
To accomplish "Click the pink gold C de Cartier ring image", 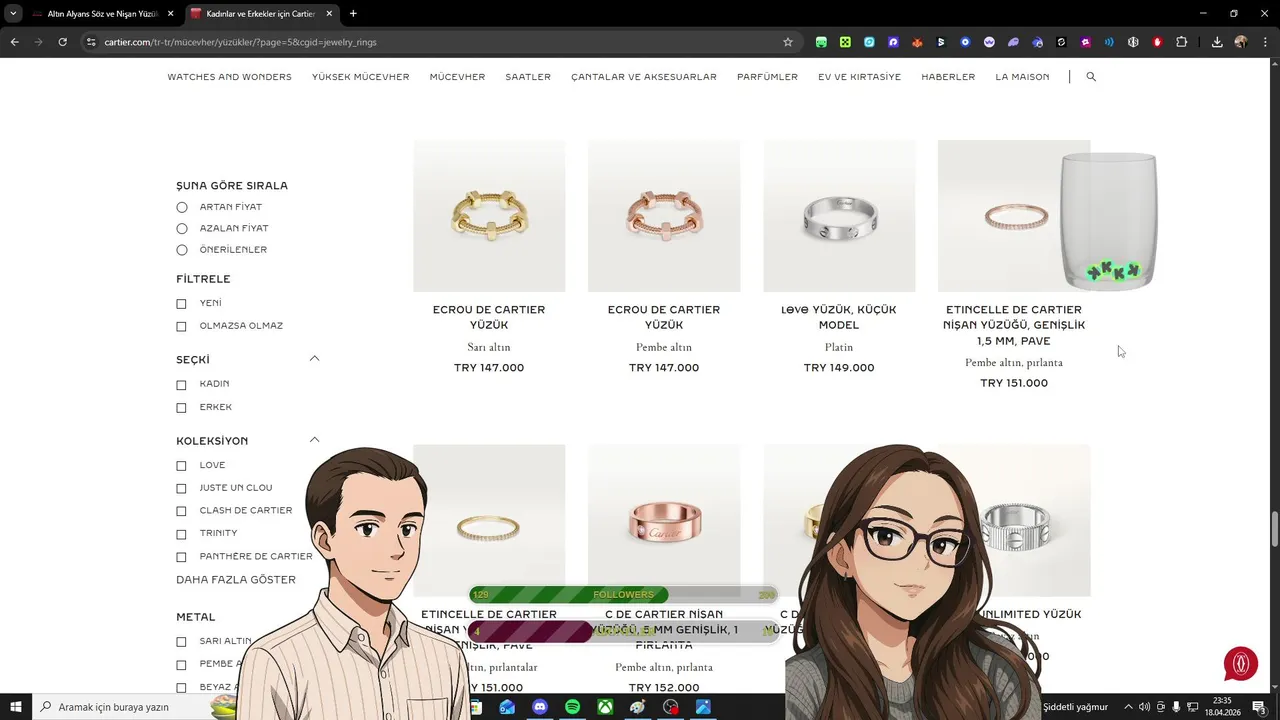I will tap(664, 521).
